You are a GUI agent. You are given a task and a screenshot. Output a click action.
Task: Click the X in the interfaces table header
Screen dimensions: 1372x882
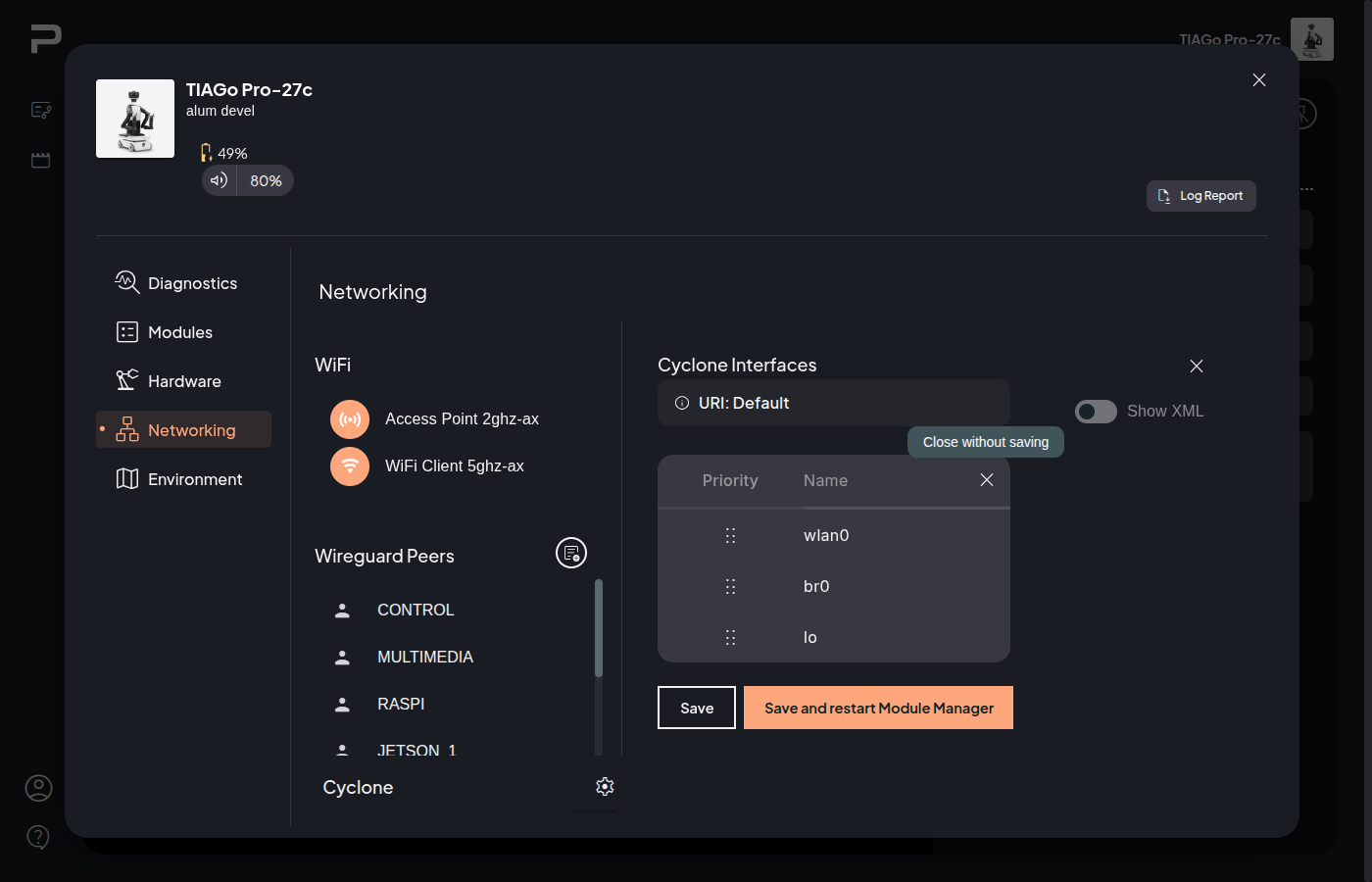[x=987, y=479]
